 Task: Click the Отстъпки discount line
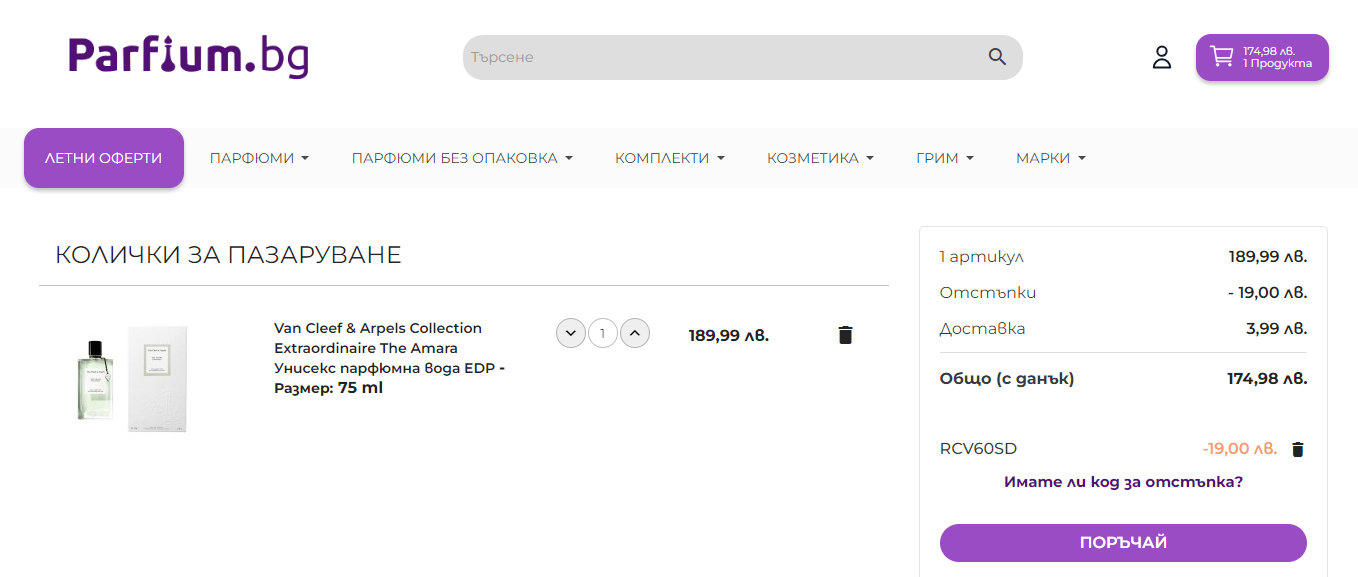point(1123,293)
